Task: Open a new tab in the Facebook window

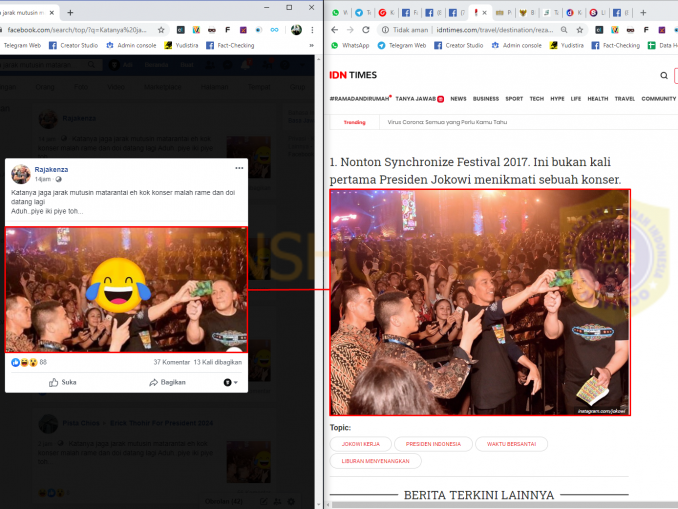Action: click(x=70, y=13)
